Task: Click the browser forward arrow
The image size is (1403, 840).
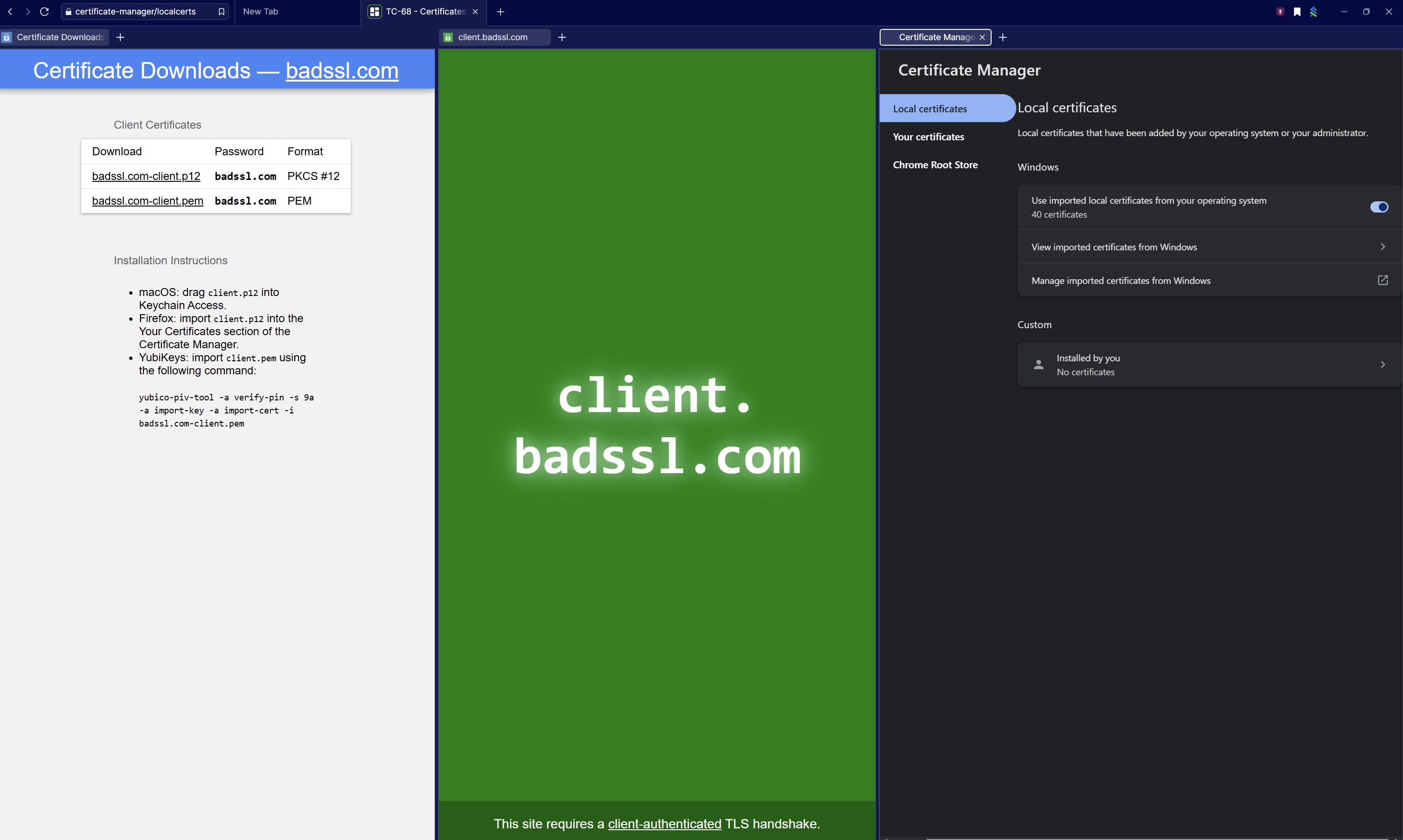Action: [27, 11]
